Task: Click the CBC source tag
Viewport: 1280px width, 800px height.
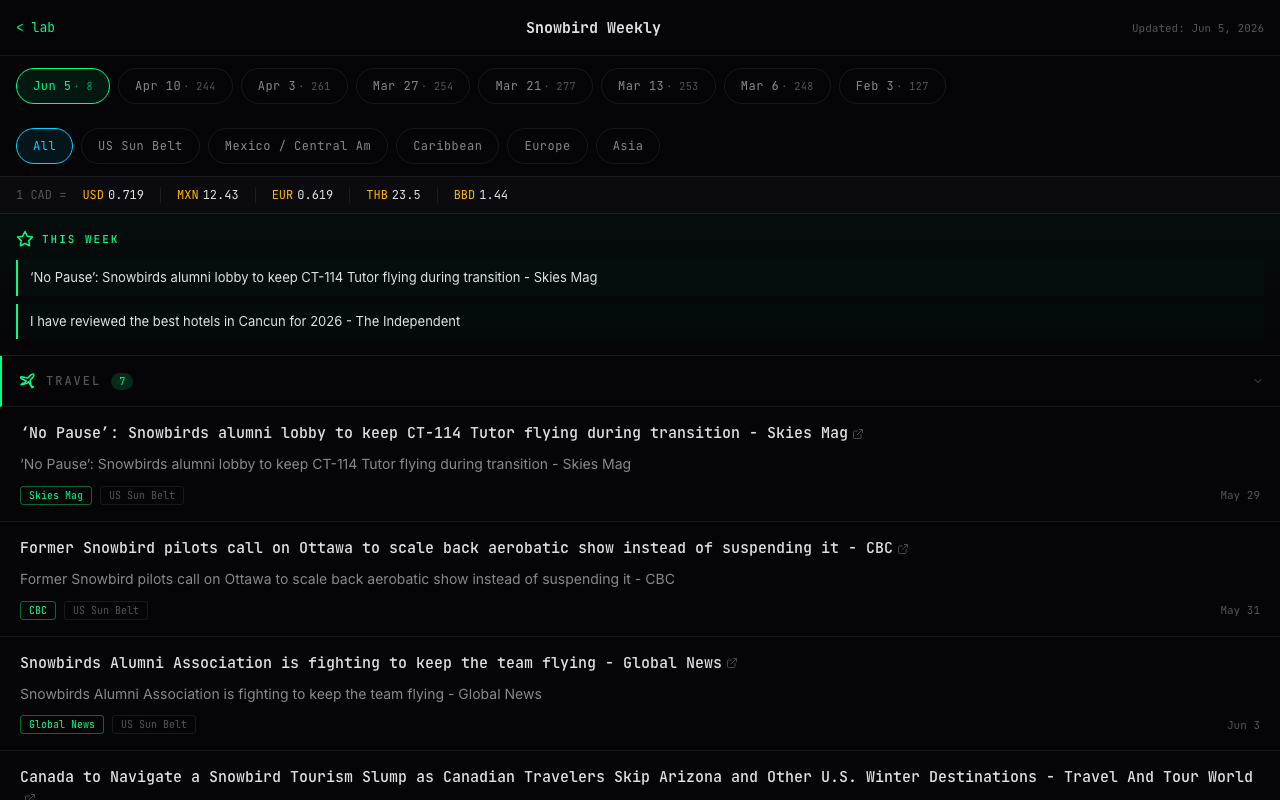Action: [x=38, y=611]
